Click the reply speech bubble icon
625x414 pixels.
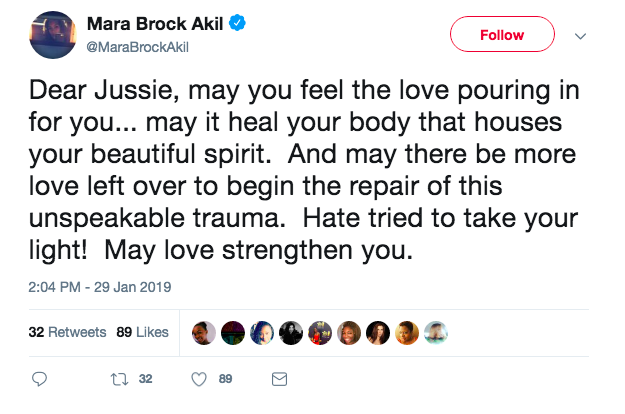click(x=39, y=379)
